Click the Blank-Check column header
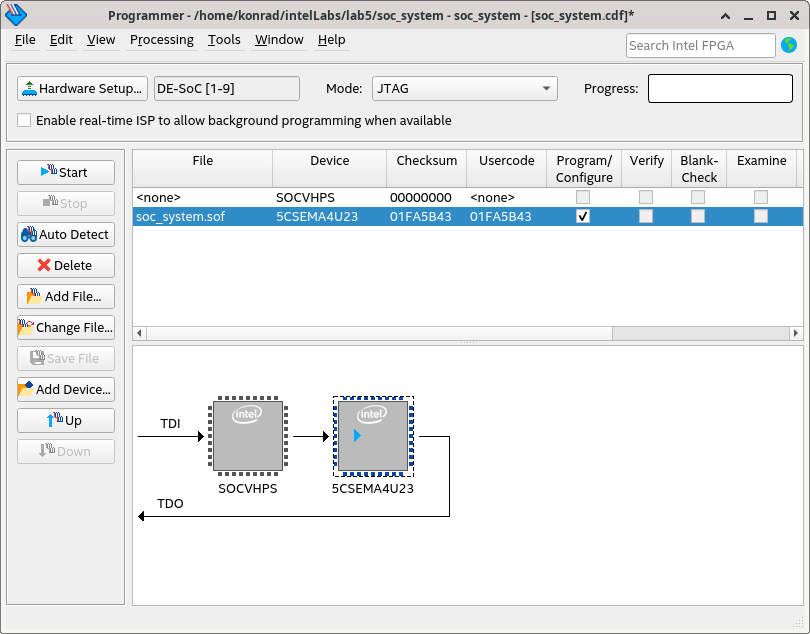 click(x=699, y=169)
